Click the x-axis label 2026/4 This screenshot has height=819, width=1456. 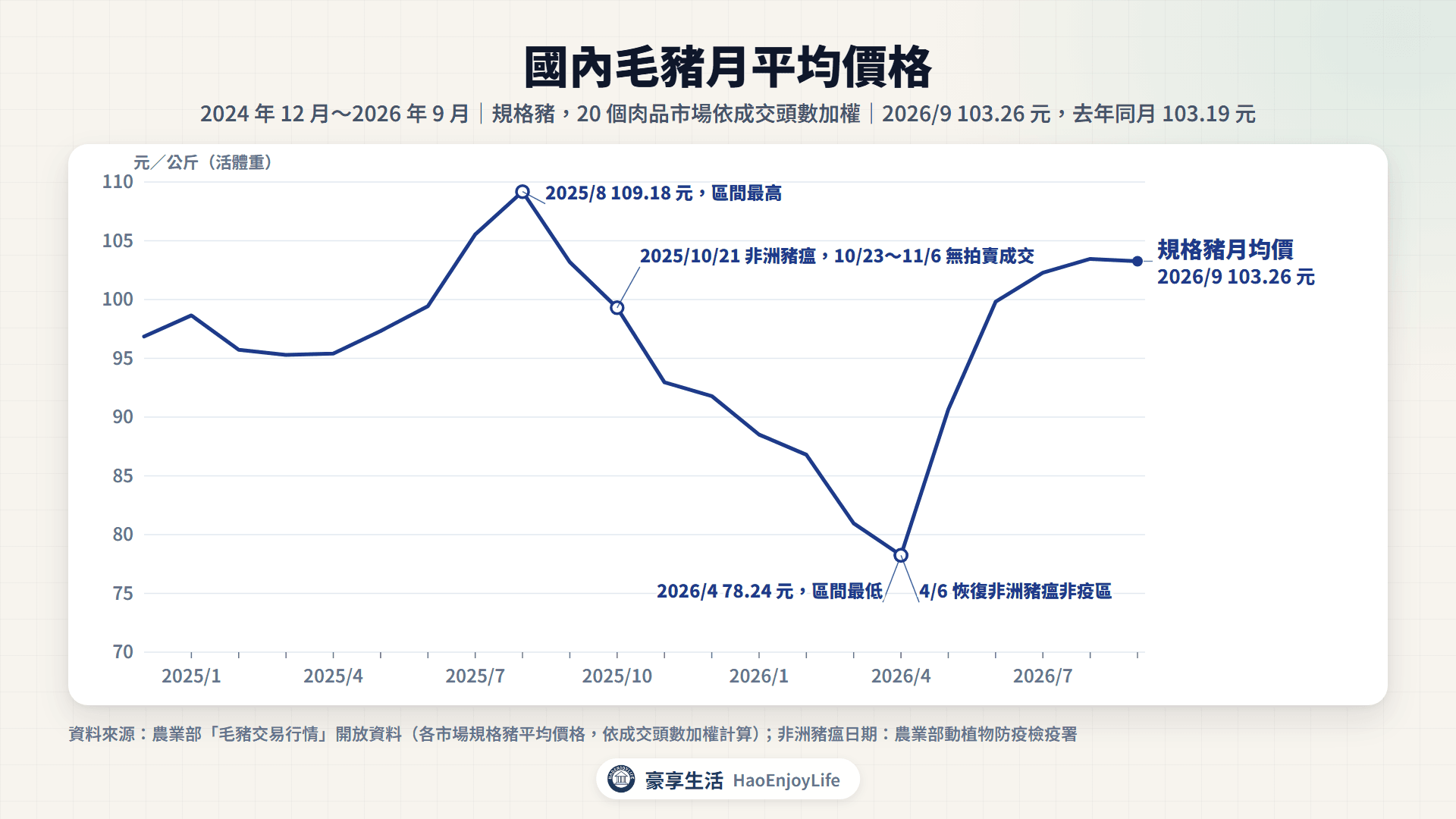coord(901,676)
